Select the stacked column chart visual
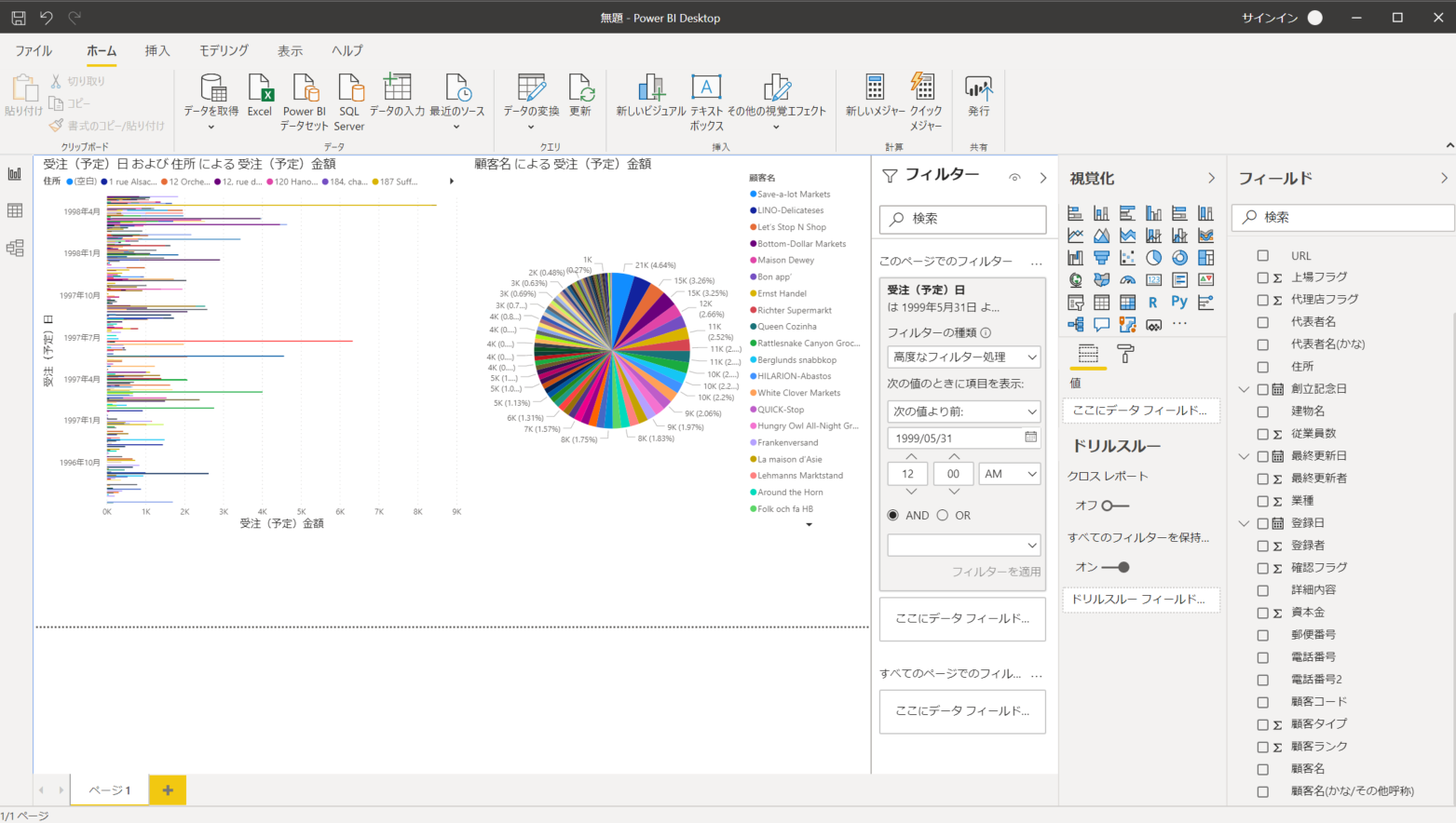The height and width of the screenshot is (823, 1456). (1101, 213)
